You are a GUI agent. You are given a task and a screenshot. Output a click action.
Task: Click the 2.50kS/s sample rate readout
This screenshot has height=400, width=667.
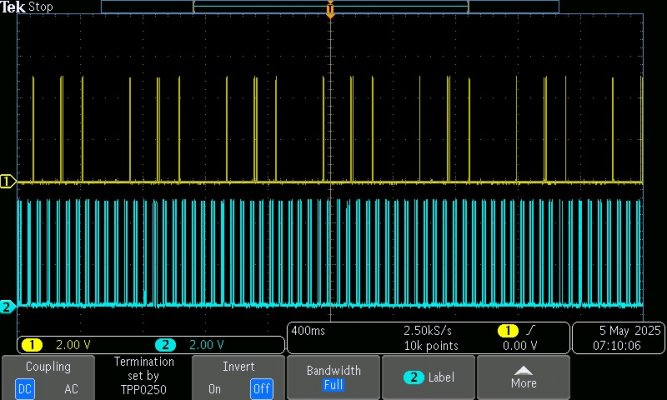point(428,331)
